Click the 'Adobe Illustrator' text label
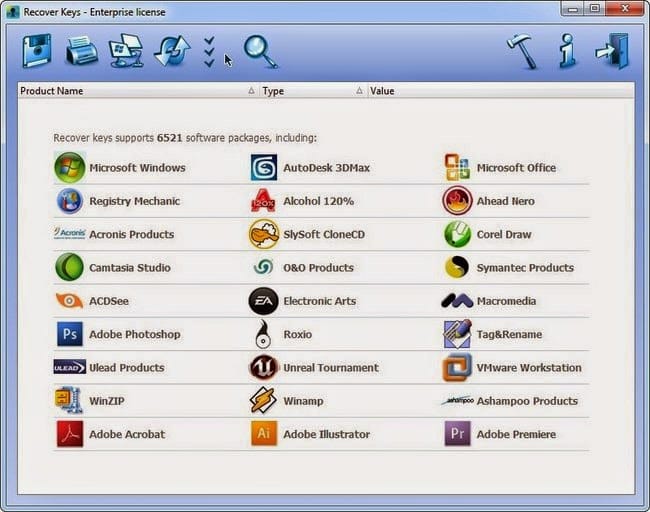650x512 pixels. tap(327, 434)
